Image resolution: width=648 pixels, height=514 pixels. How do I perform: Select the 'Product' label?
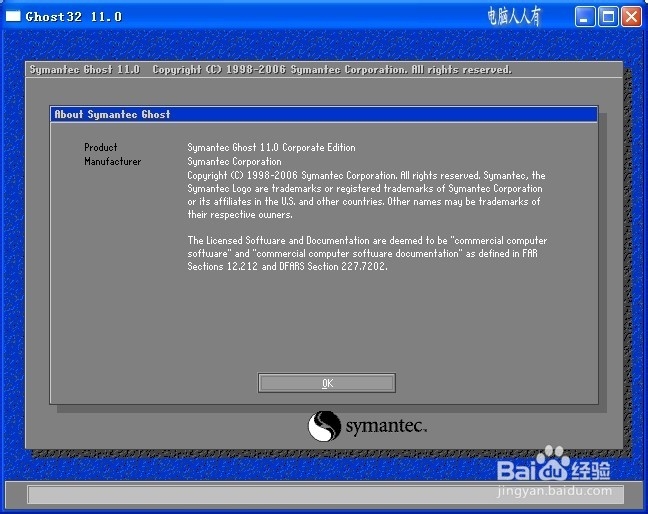click(100, 148)
